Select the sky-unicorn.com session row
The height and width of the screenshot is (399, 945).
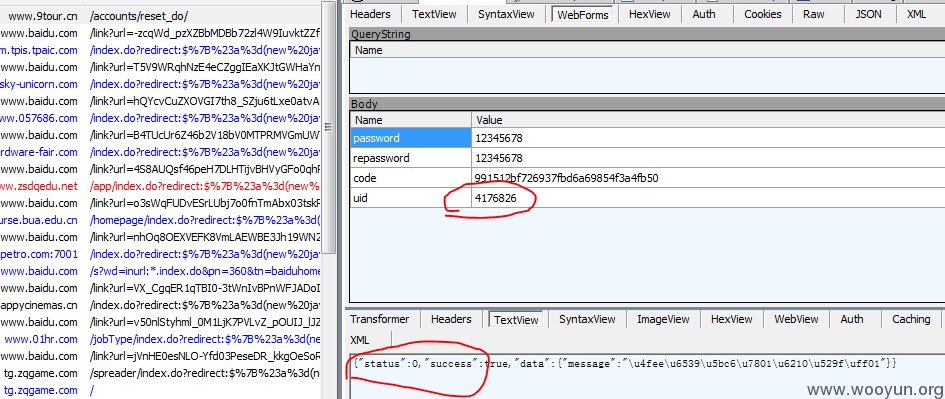[160, 84]
